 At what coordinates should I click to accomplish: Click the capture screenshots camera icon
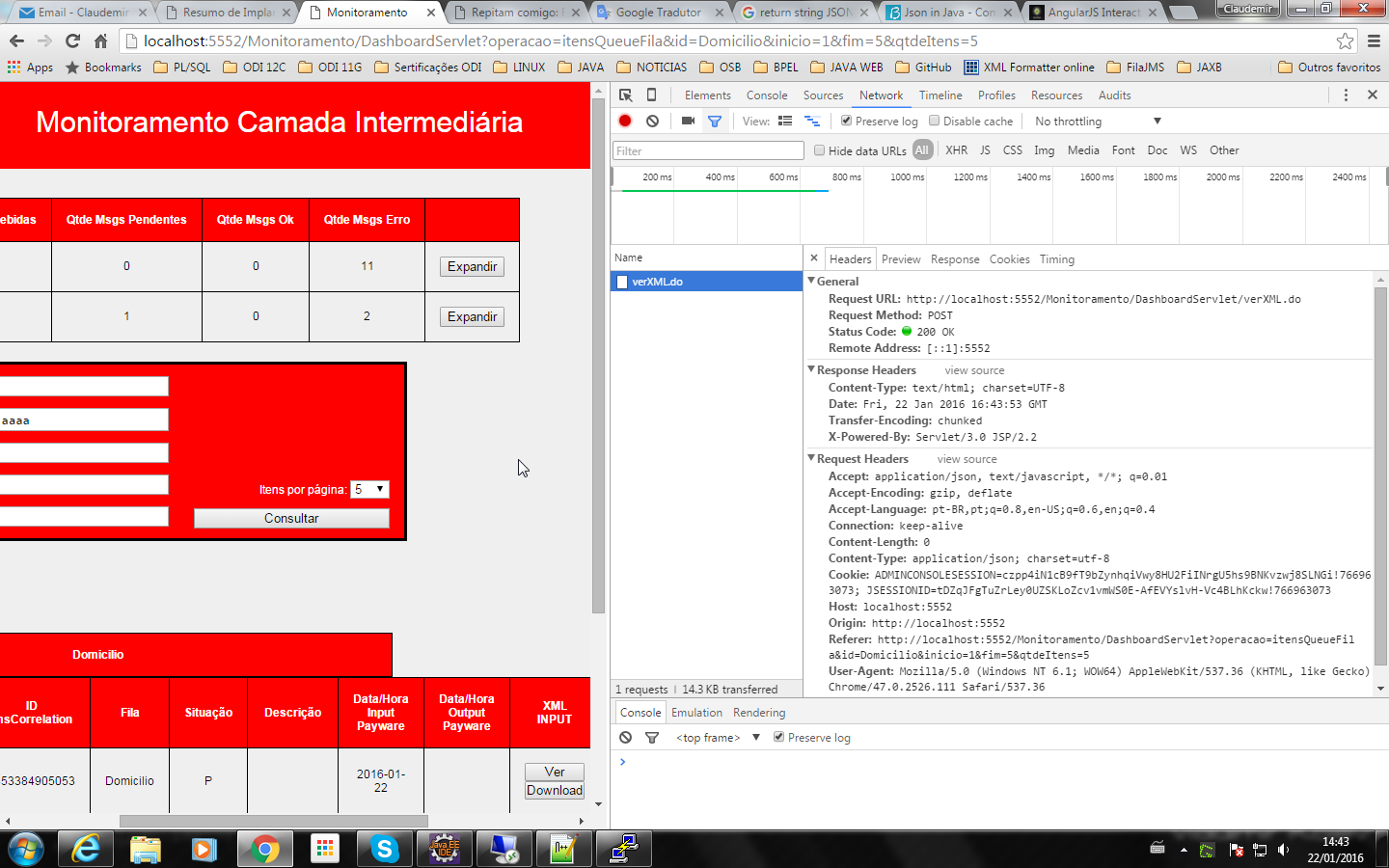pos(688,121)
